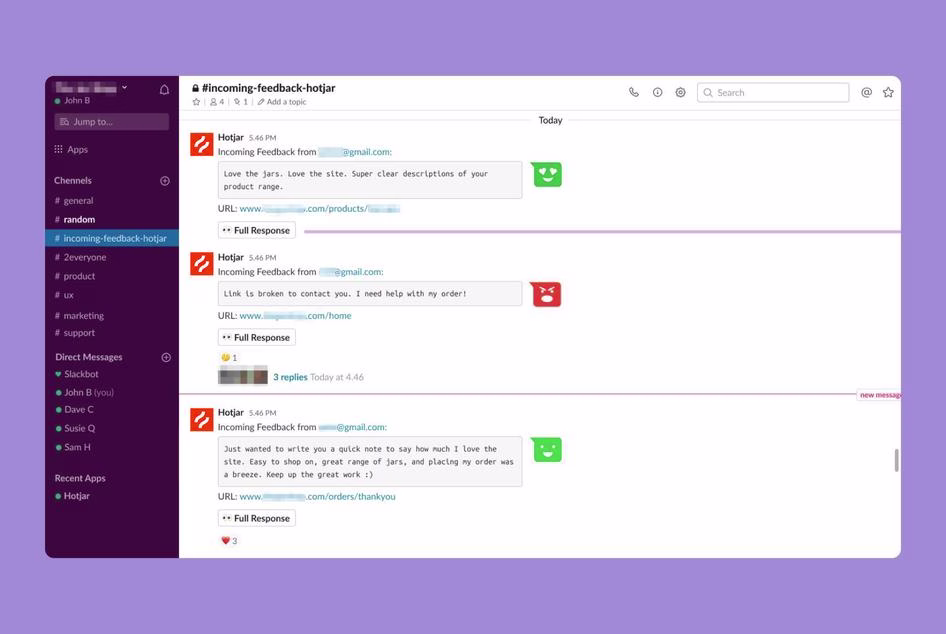Expand Full Response on the jars feedback
Image resolution: width=946 pixels, height=634 pixels.
[256, 229]
